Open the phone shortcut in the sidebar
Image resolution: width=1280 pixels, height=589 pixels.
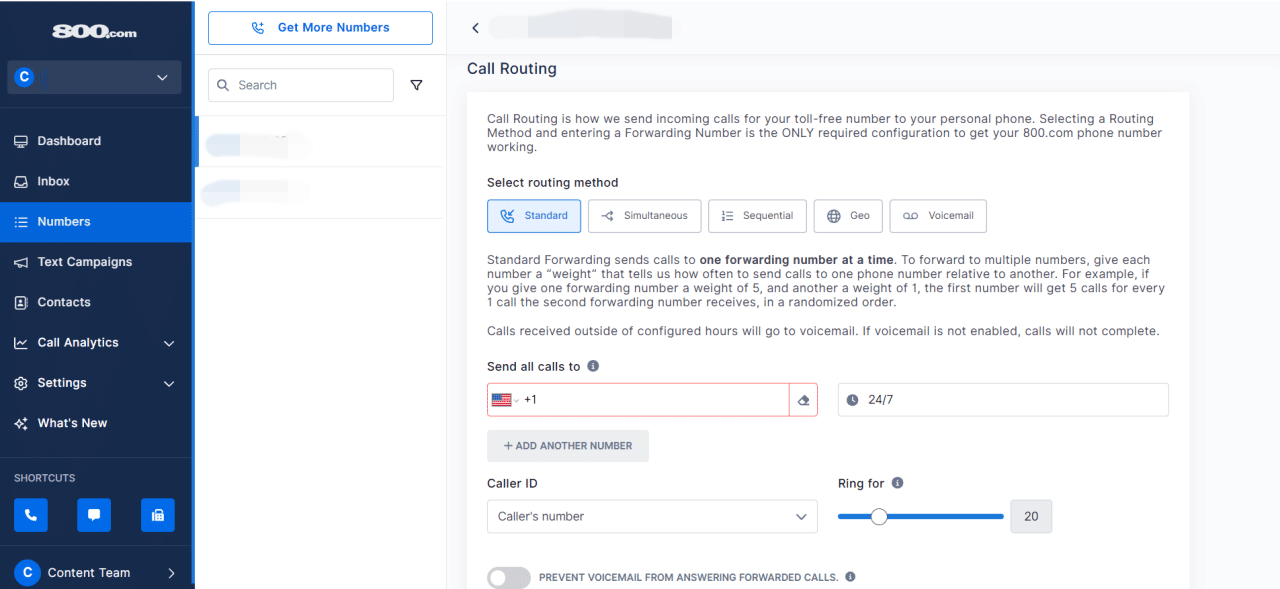coord(30,514)
